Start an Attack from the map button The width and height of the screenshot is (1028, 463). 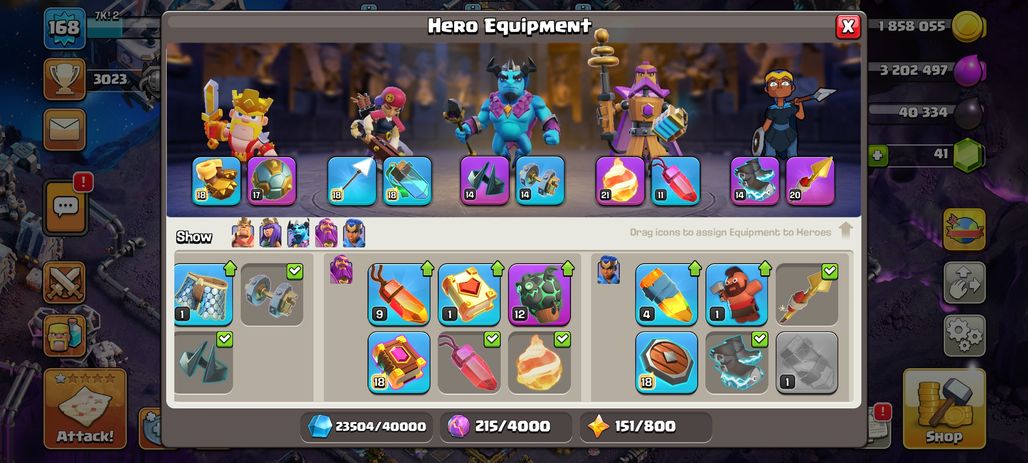point(85,409)
